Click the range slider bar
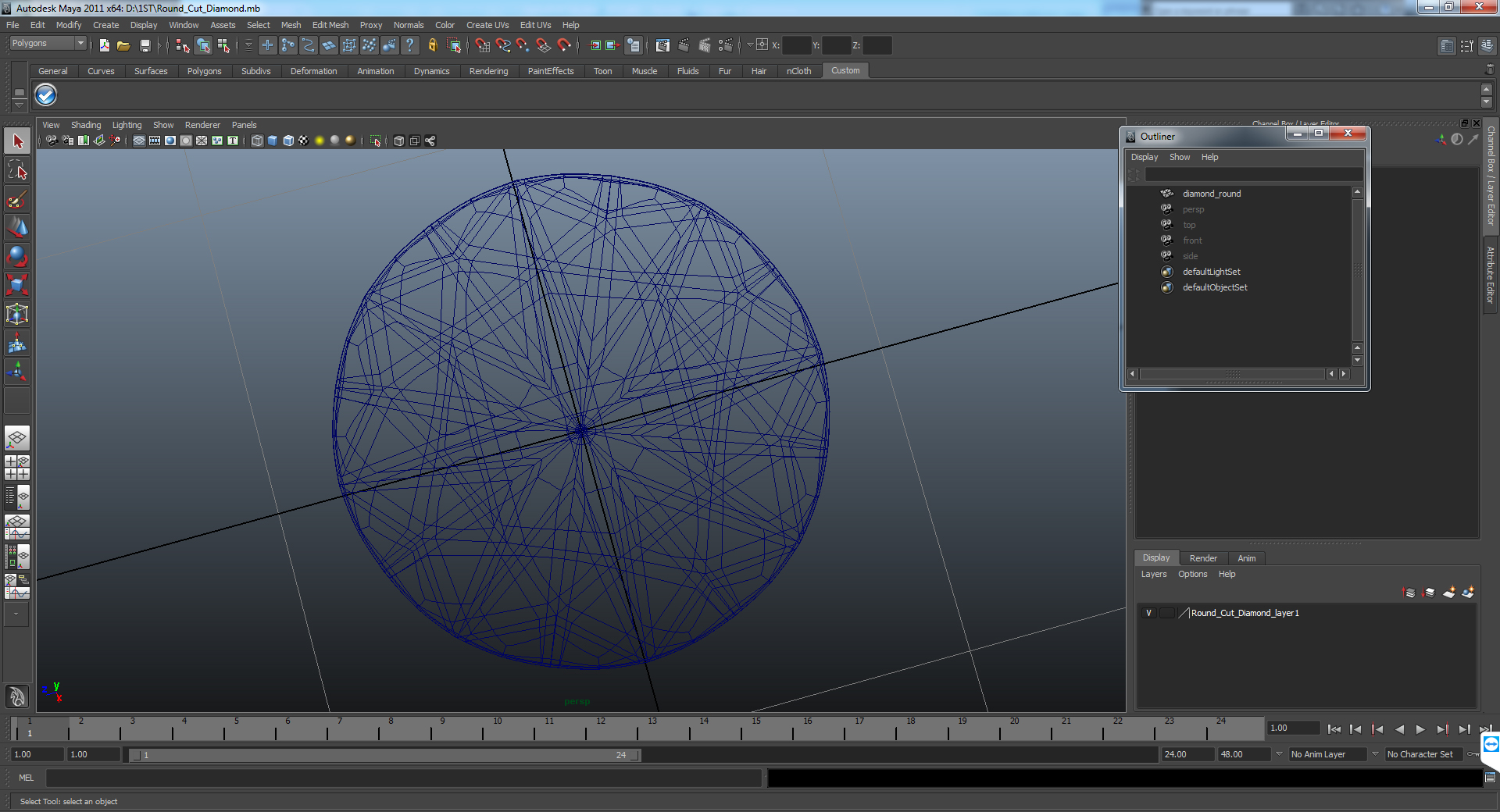This screenshot has height=812, width=1500. [384, 755]
